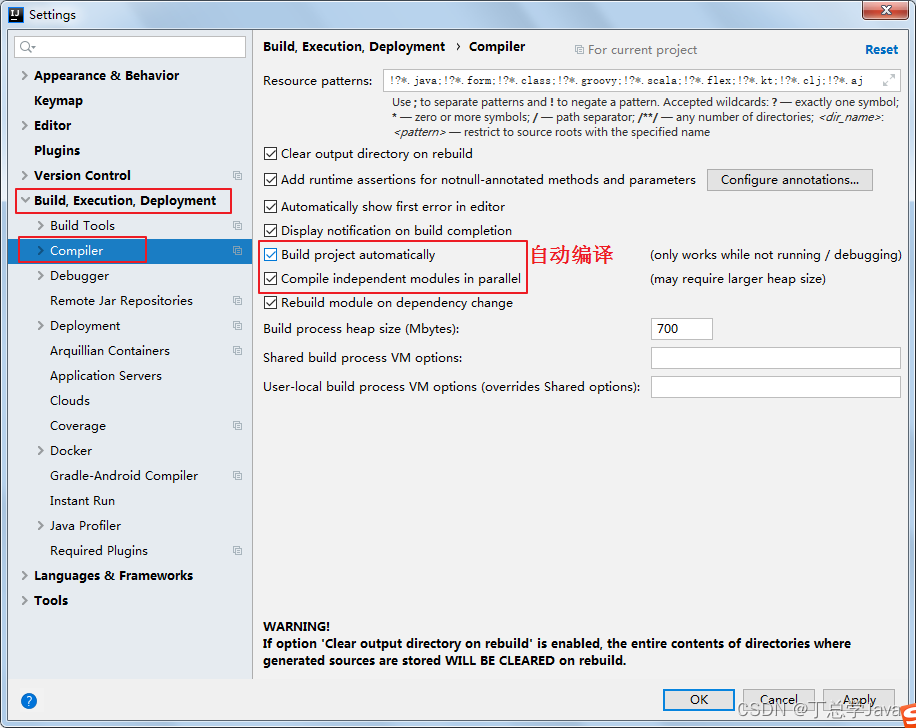This screenshot has height=728, width=916.
Task: Expand the Compiler node arrow
Action: [40, 251]
